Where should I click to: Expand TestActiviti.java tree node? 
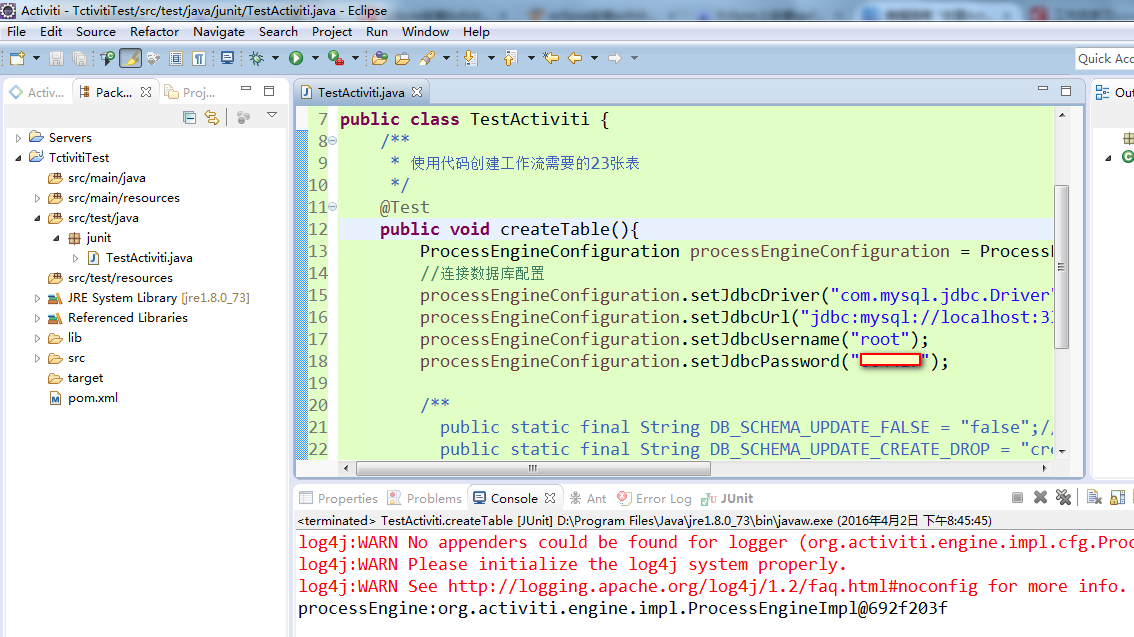[x=76, y=258]
